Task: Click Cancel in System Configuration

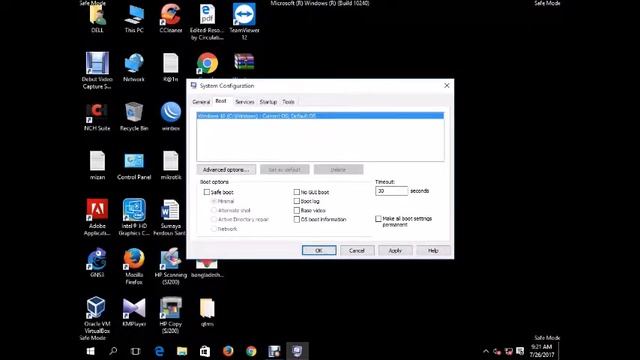Action: pos(357,250)
